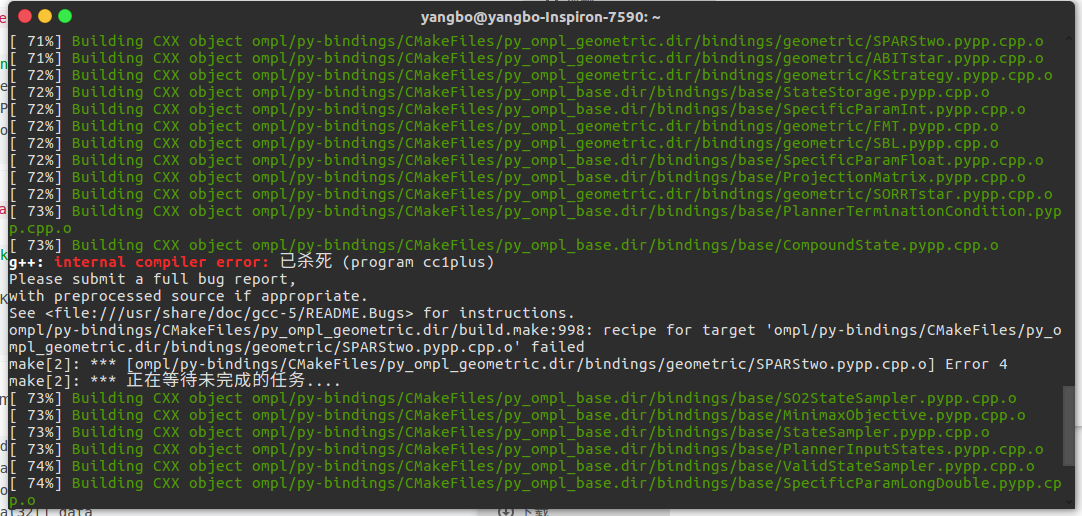This screenshot has width=1082, height=516.
Task: Click the PlannerTerminationCondition build line
Action: click(535, 219)
